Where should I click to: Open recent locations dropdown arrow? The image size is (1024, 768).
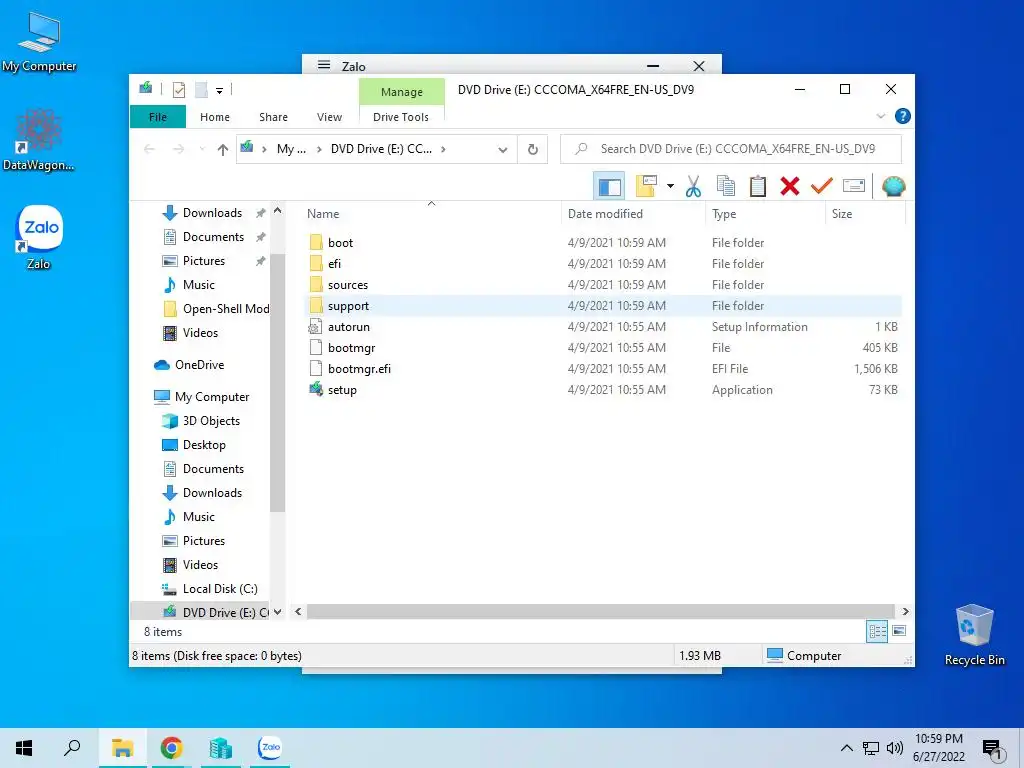[202, 150]
